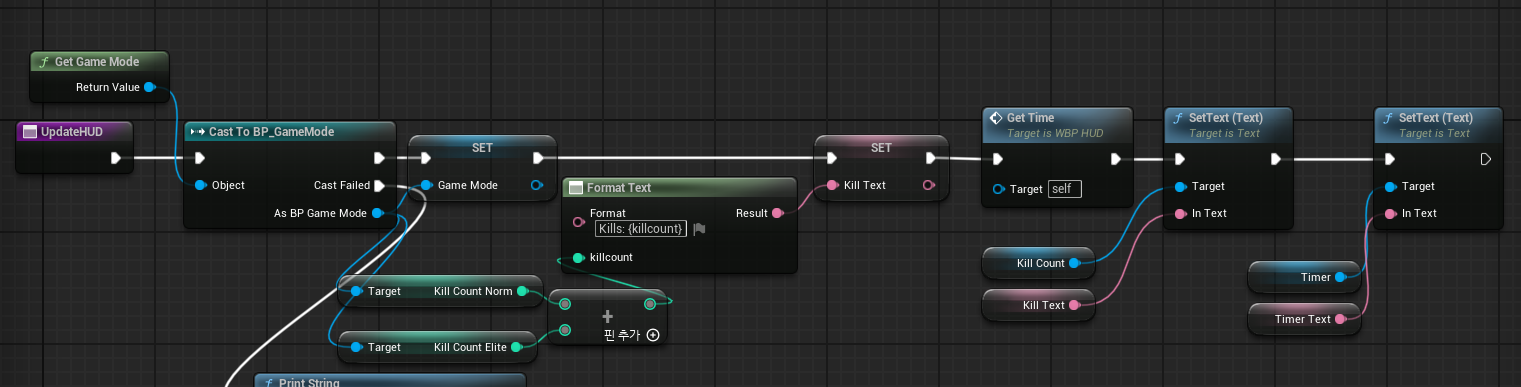Click the Kill Text variable node output pin
Screen dimensions: 1521x387
point(1074,305)
